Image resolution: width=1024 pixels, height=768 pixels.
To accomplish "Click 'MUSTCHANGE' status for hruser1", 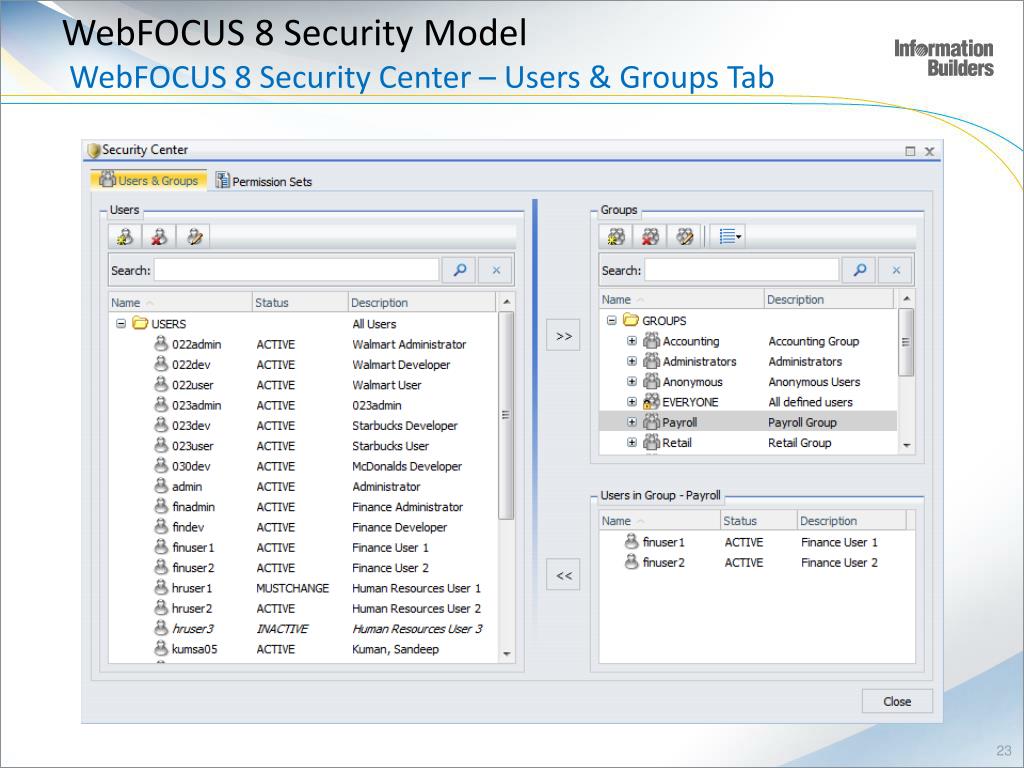I will (x=293, y=588).
